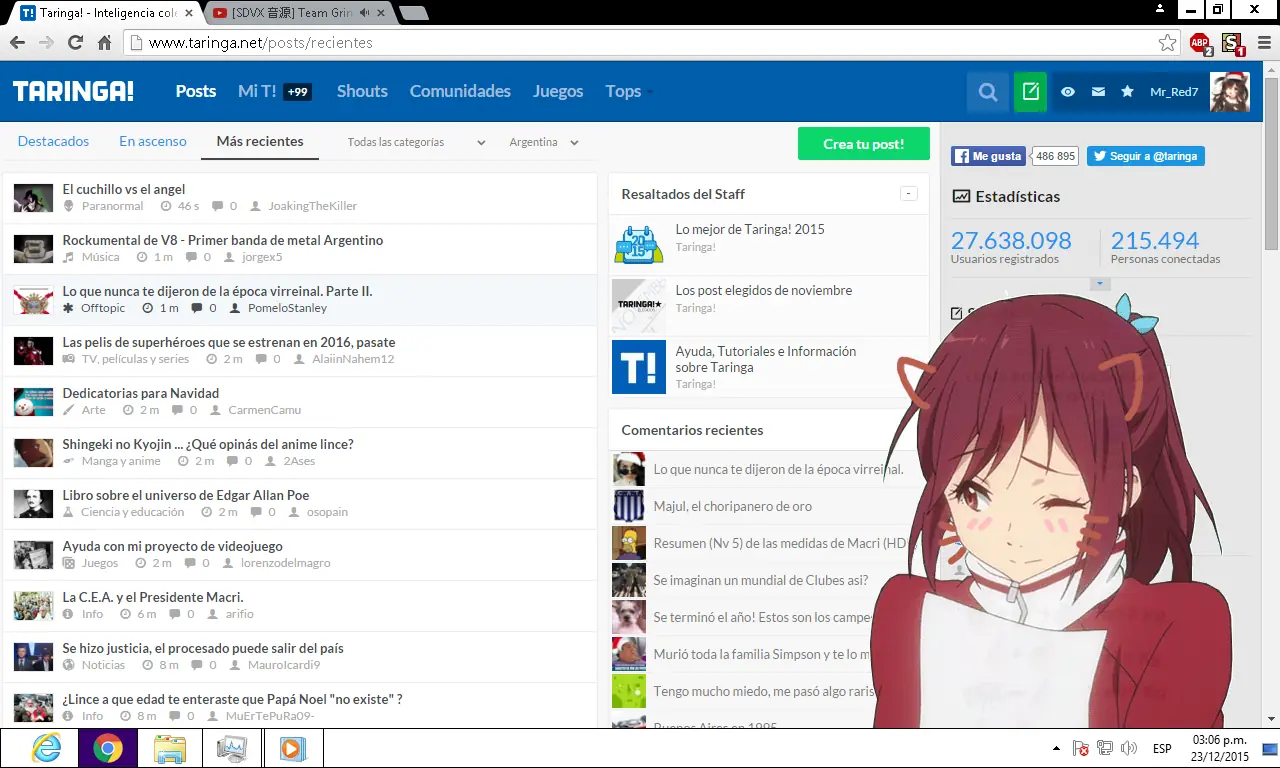Expand the Tops menu arrow
This screenshot has width=1280, height=768.
[x=649, y=92]
